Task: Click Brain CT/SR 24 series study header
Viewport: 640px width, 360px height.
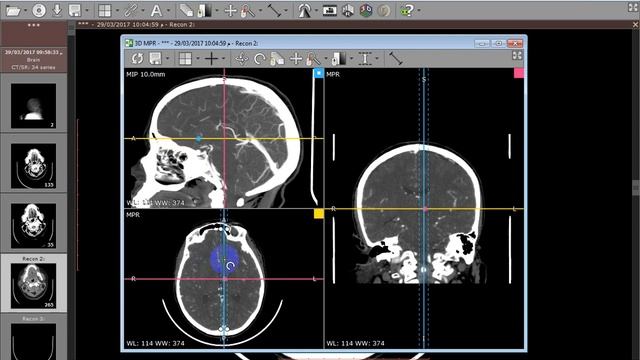Action: click(x=33, y=60)
